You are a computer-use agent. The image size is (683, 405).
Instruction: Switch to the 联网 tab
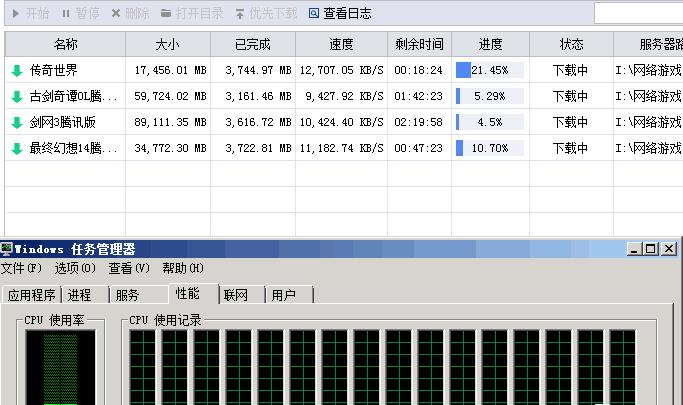(242, 295)
